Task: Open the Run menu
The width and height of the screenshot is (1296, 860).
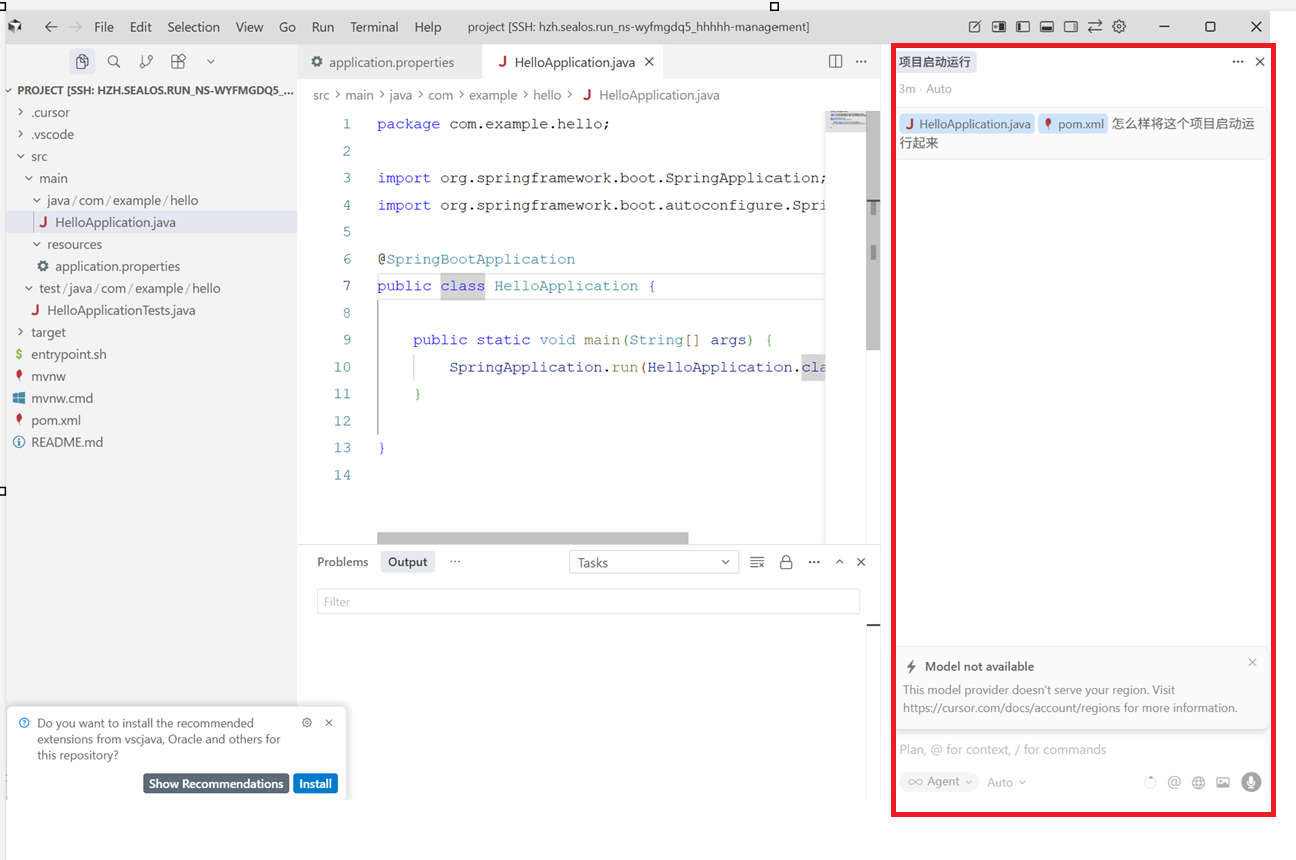Action: pos(323,27)
